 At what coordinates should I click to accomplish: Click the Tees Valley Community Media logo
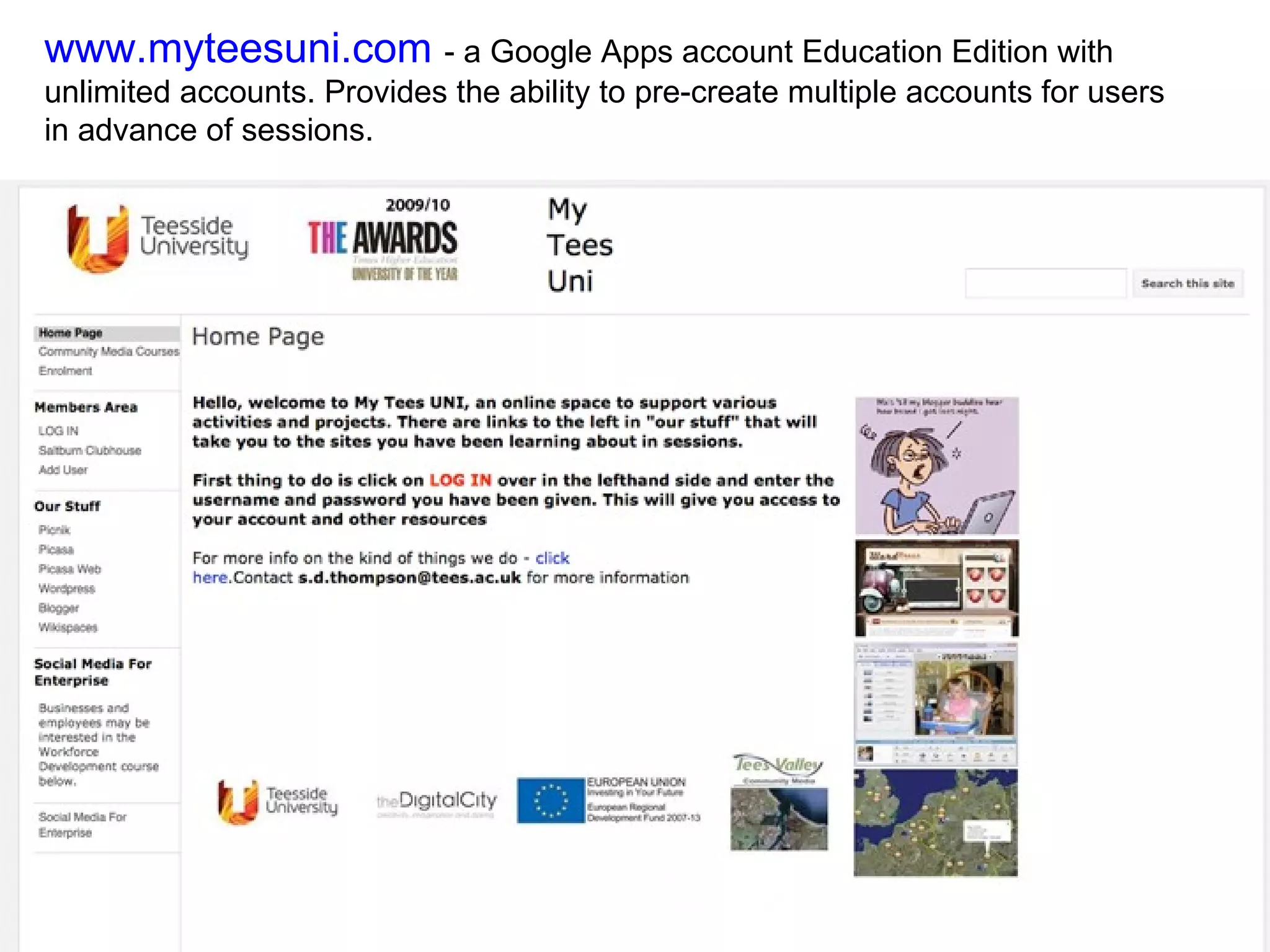[x=779, y=802]
